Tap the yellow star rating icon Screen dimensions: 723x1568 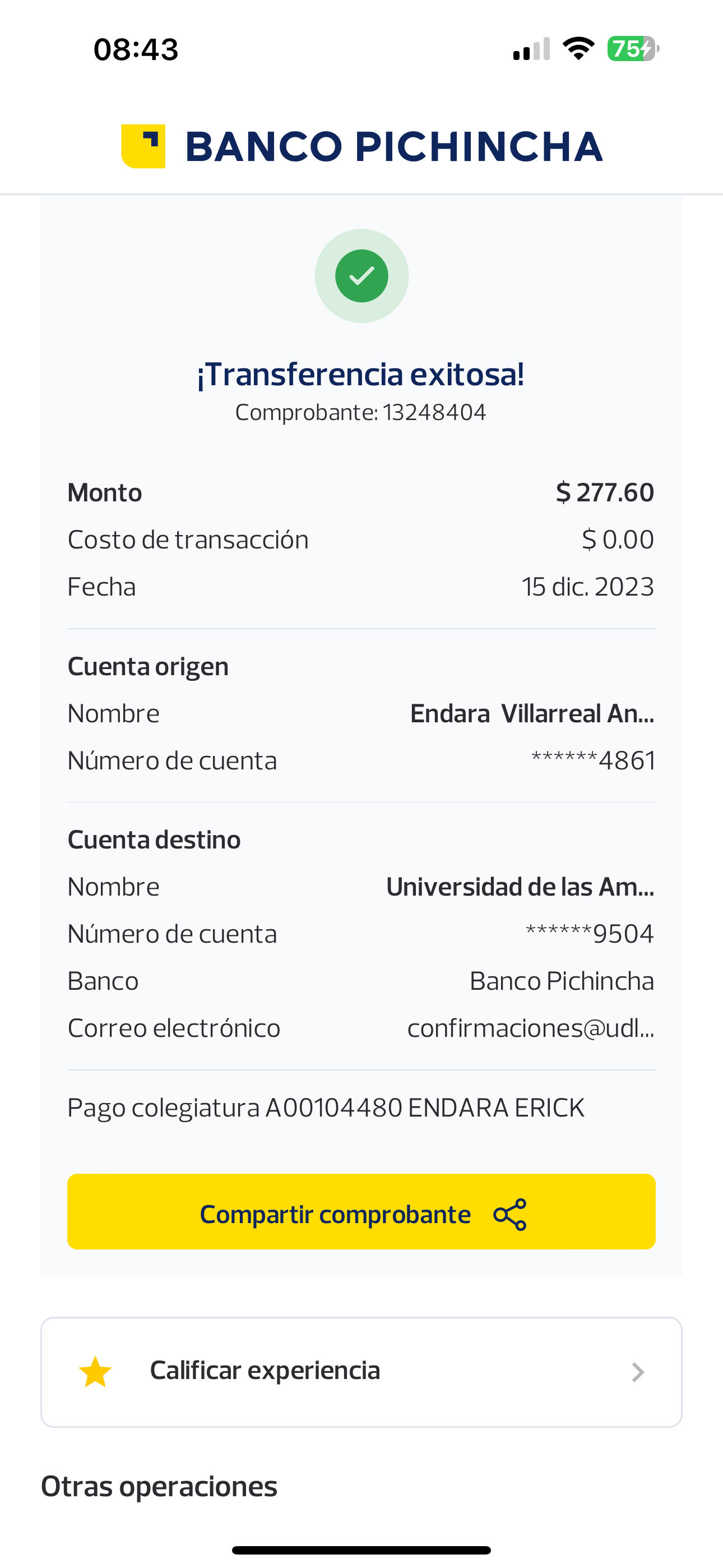[95, 1372]
